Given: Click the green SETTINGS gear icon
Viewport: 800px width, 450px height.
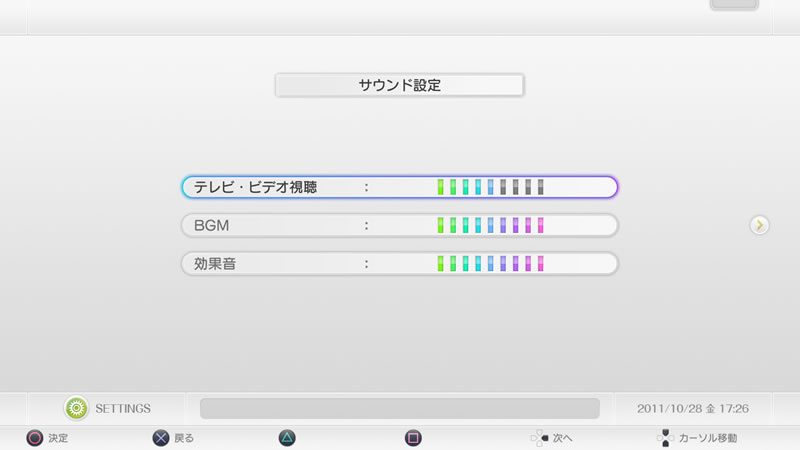Looking at the screenshot, I should click(x=76, y=408).
